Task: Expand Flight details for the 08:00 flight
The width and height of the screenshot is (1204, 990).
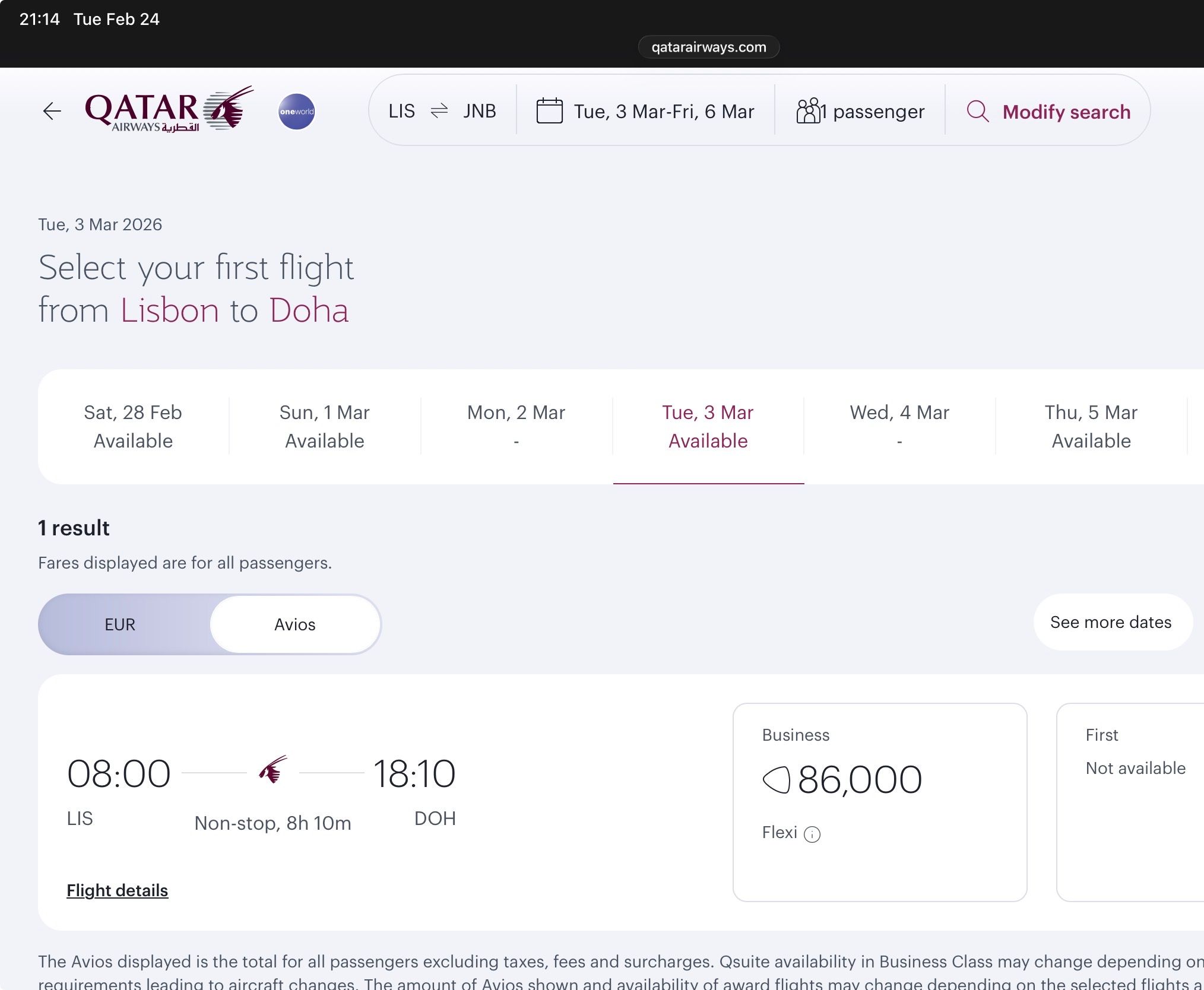Action: (118, 890)
